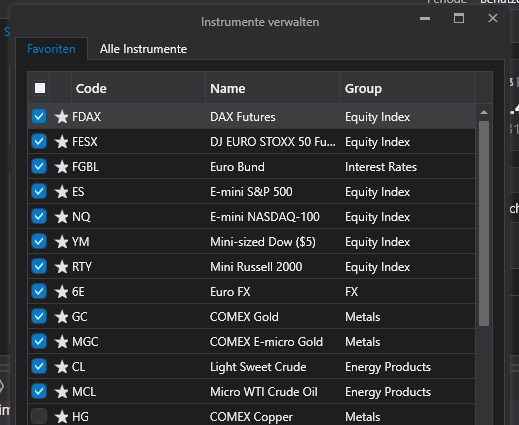Click the star beside MCL
The height and width of the screenshot is (425, 519).
(62, 392)
